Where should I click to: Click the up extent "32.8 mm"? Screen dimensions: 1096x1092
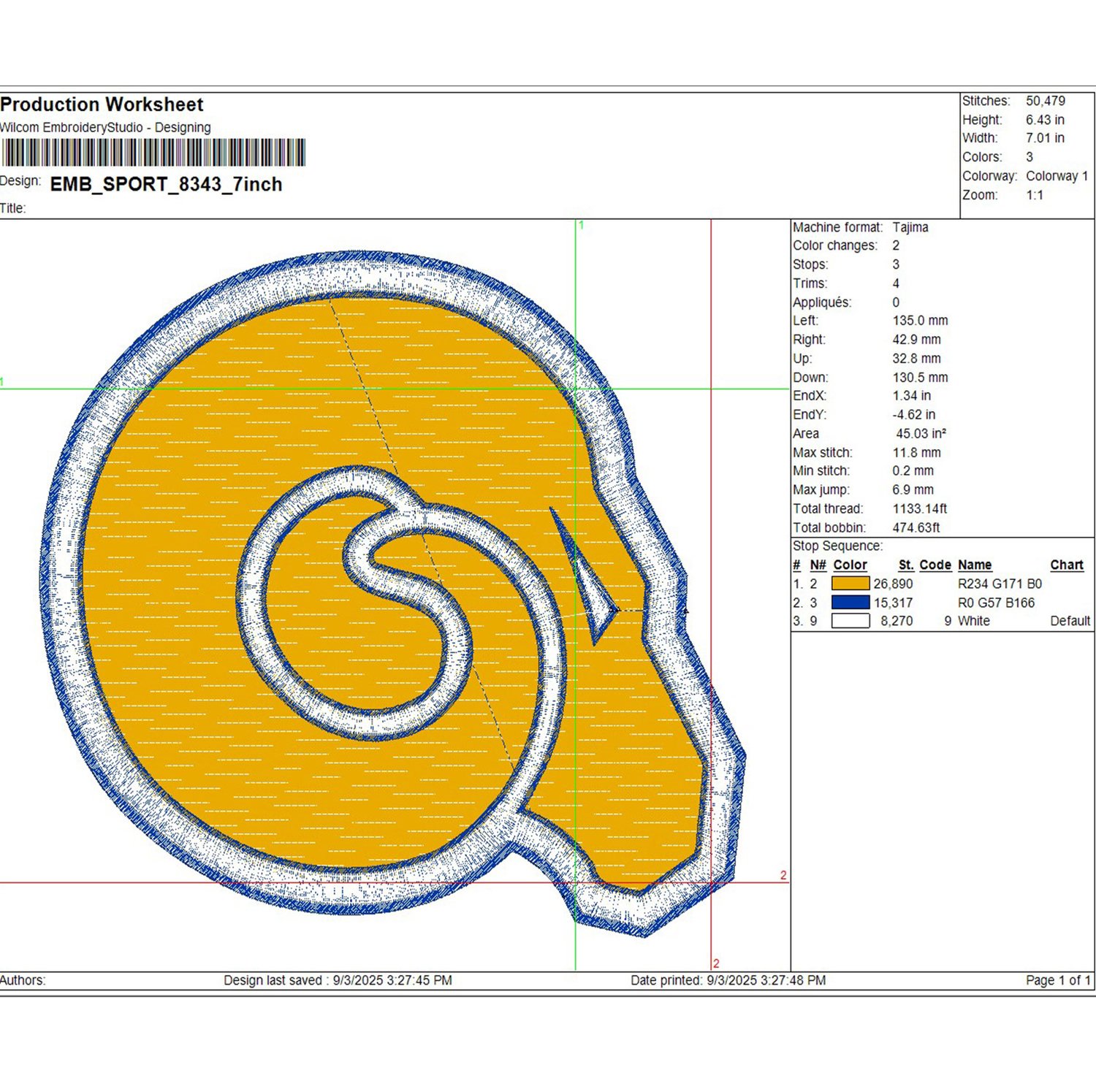pyautogui.click(x=916, y=359)
